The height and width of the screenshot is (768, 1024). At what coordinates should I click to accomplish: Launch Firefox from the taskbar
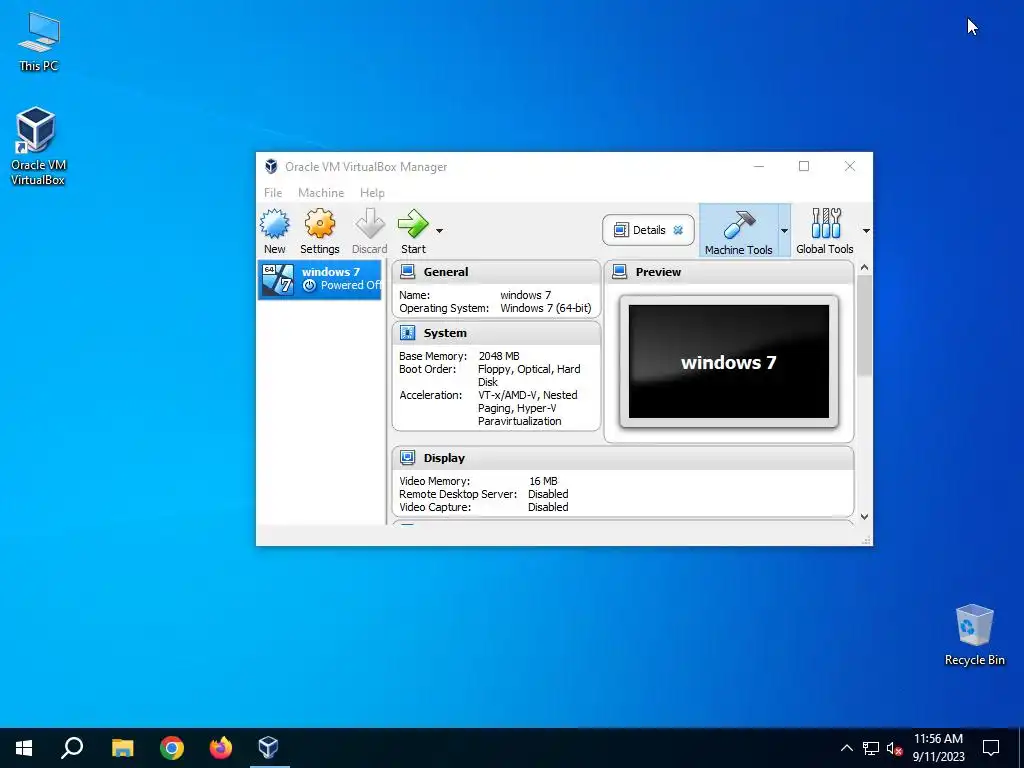tap(221, 748)
